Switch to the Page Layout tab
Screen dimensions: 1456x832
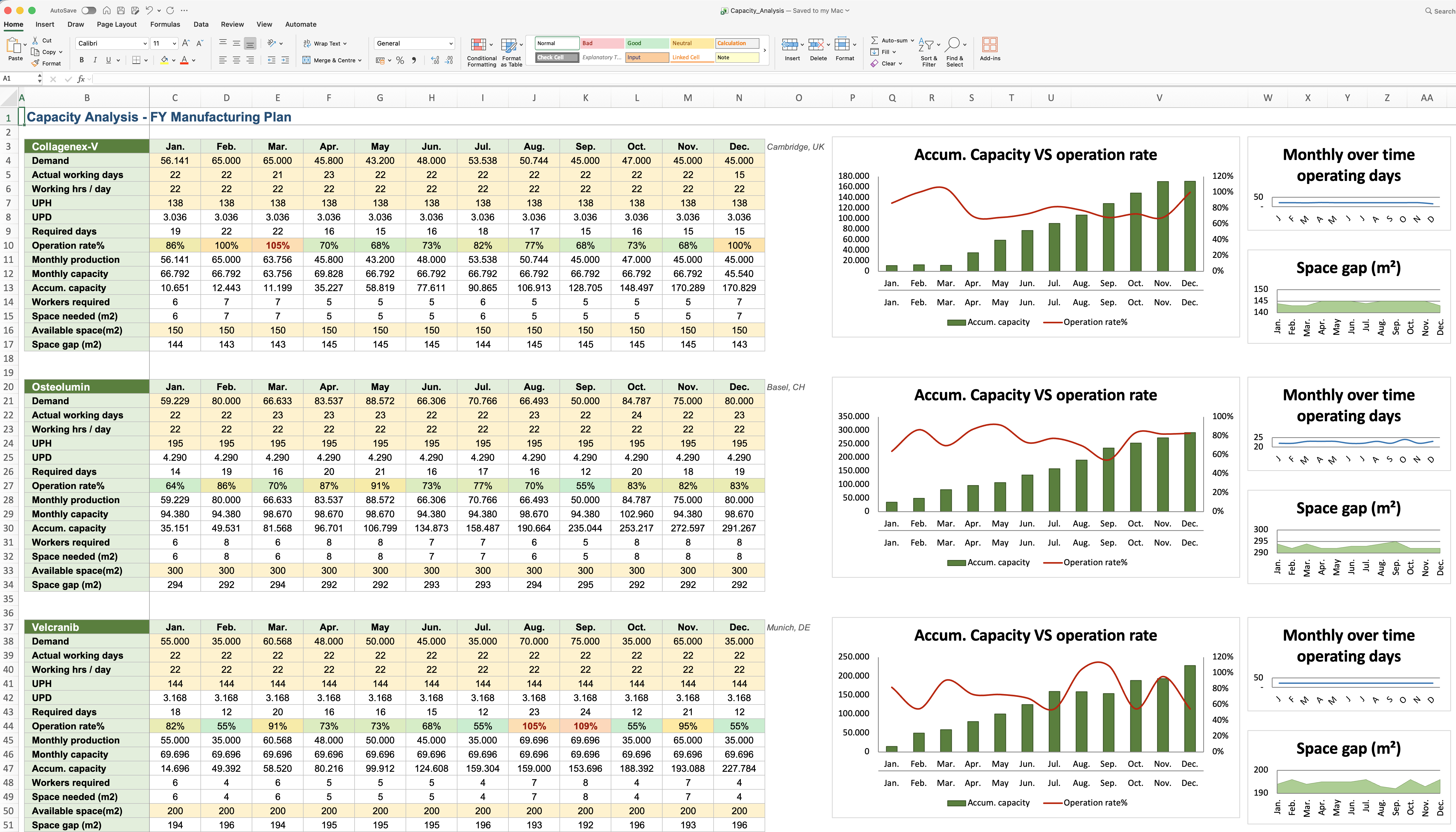116,24
